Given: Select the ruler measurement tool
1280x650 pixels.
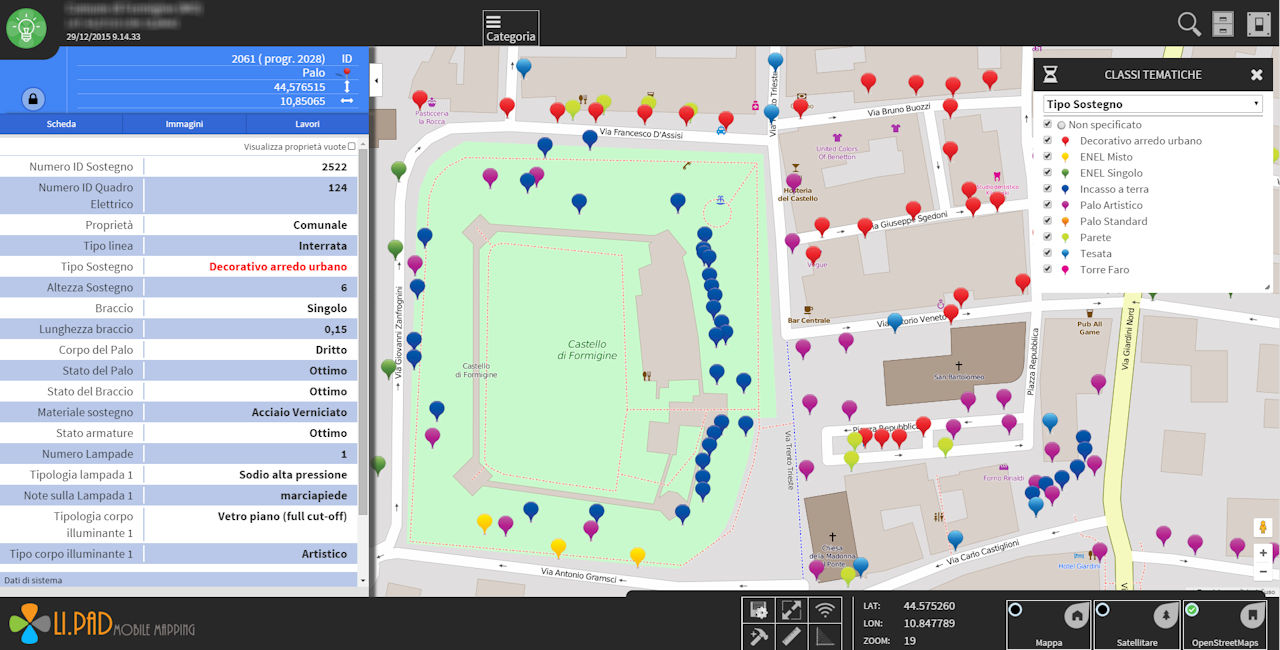Looking at the screenshot, I should (x=791, y=635).
